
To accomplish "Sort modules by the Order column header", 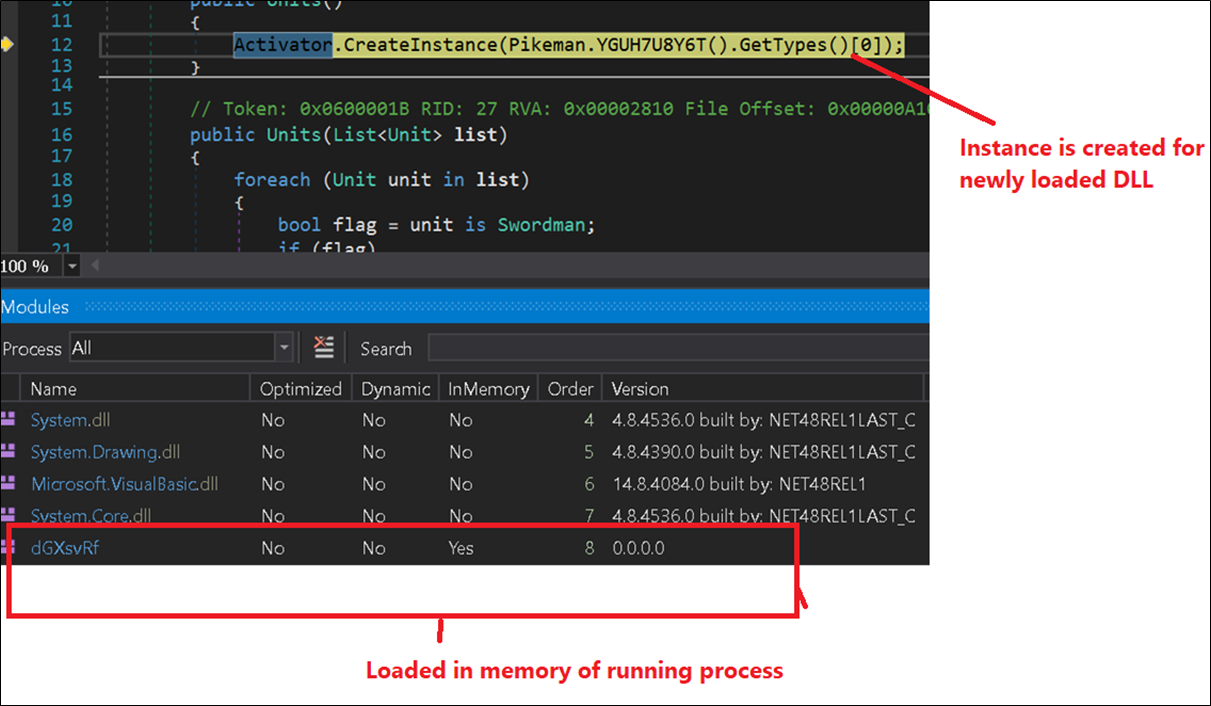I will [x=570, y=389].
